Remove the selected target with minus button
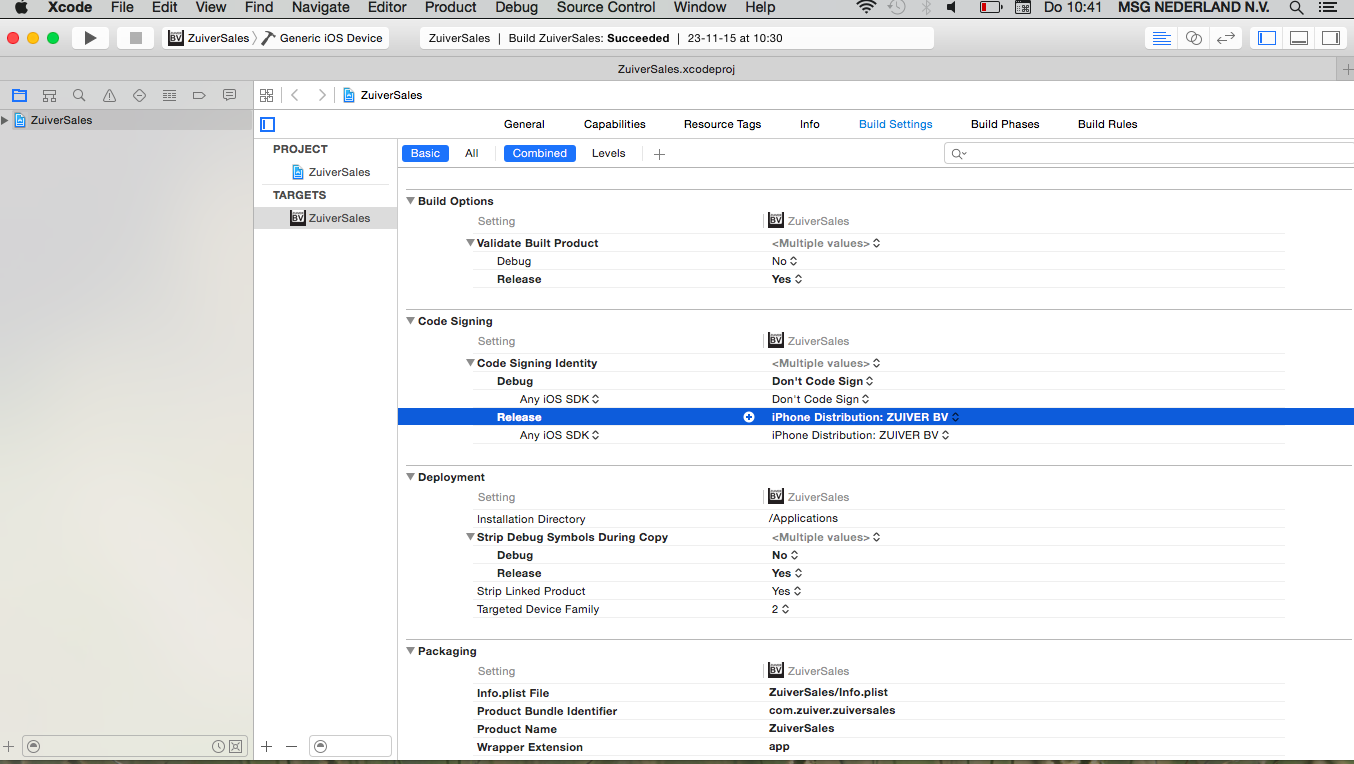Viewport: 1354px width, 764px height. click(x=292, y=746)
